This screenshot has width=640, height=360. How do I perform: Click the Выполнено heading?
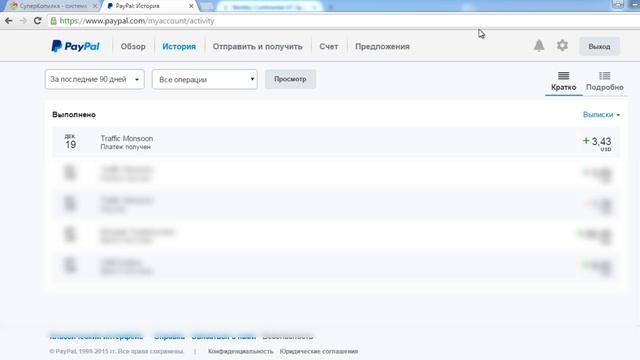pos(74,115)
